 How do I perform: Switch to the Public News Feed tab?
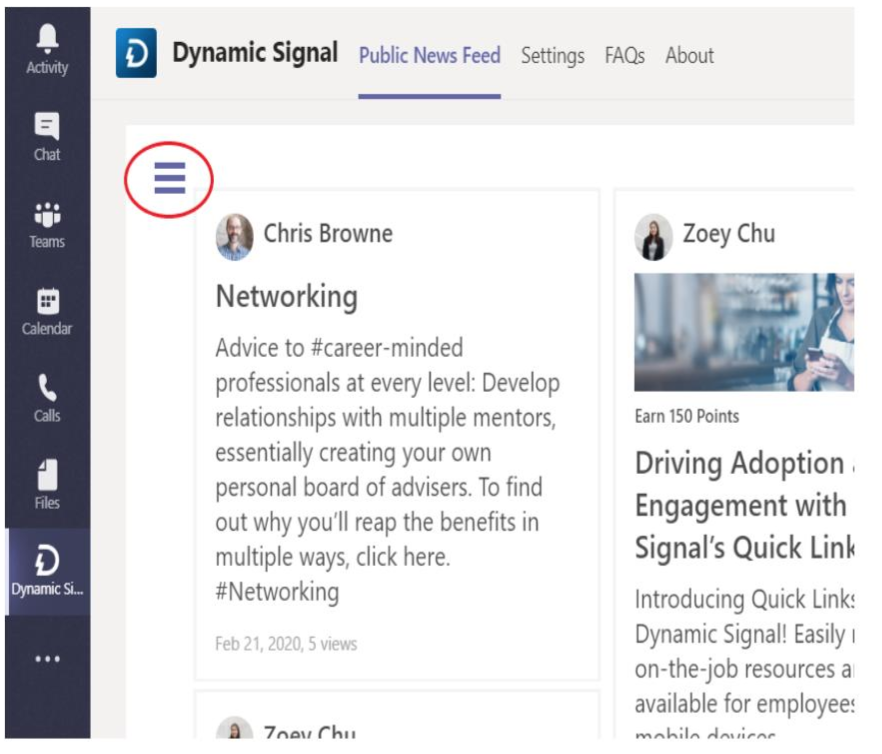pos(430,55)
